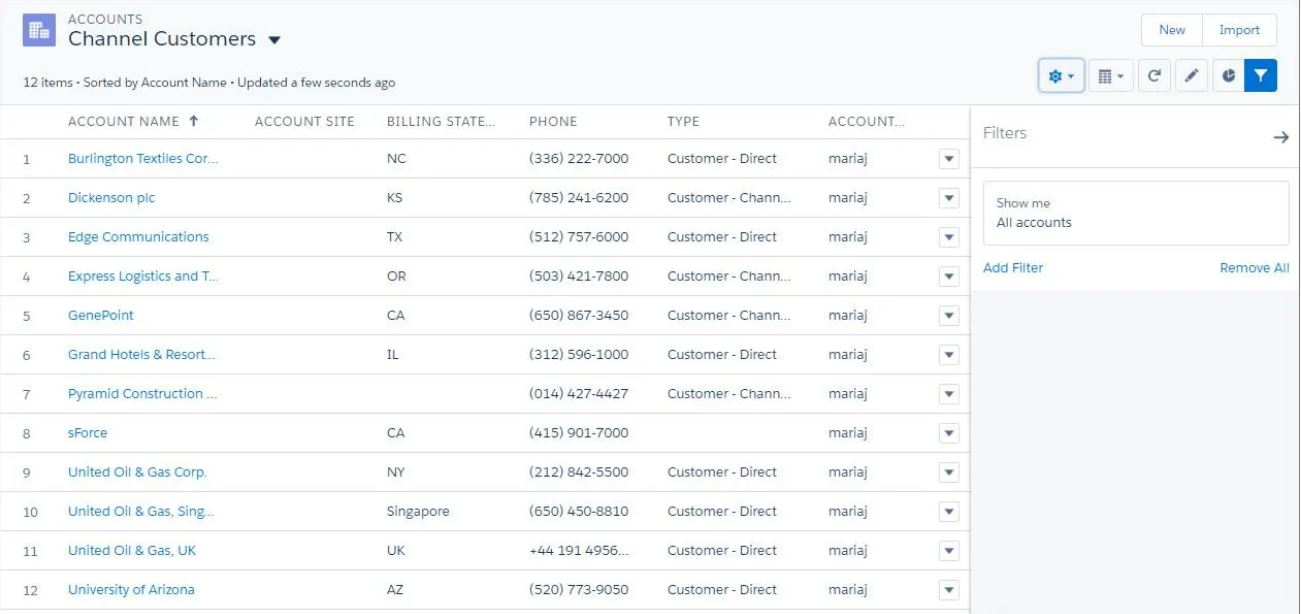Click the Remove All filters link
This screenshot has height=614, width=1301.
1254,268
